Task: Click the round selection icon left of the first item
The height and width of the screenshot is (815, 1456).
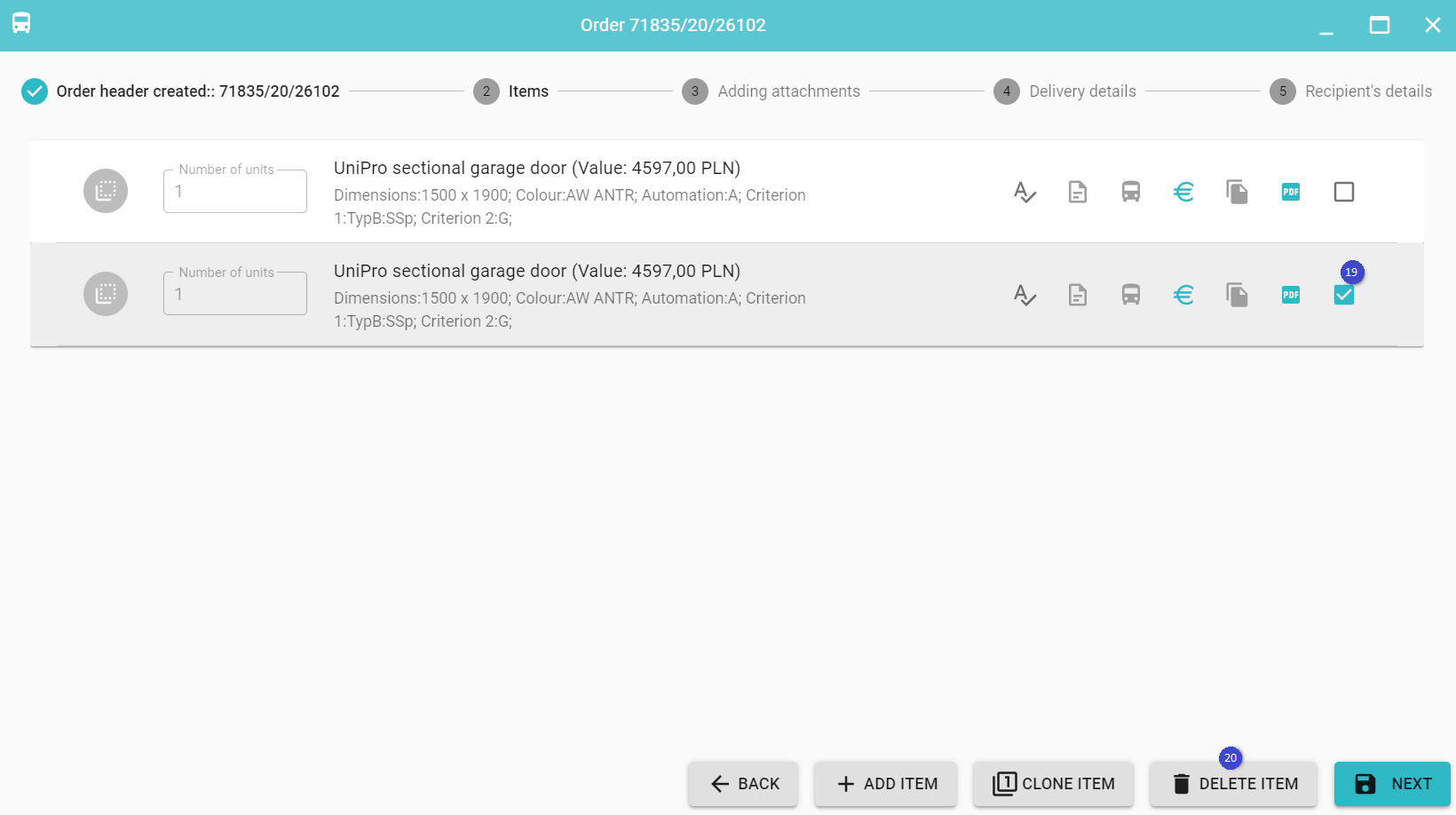Action: pos(106,191)
